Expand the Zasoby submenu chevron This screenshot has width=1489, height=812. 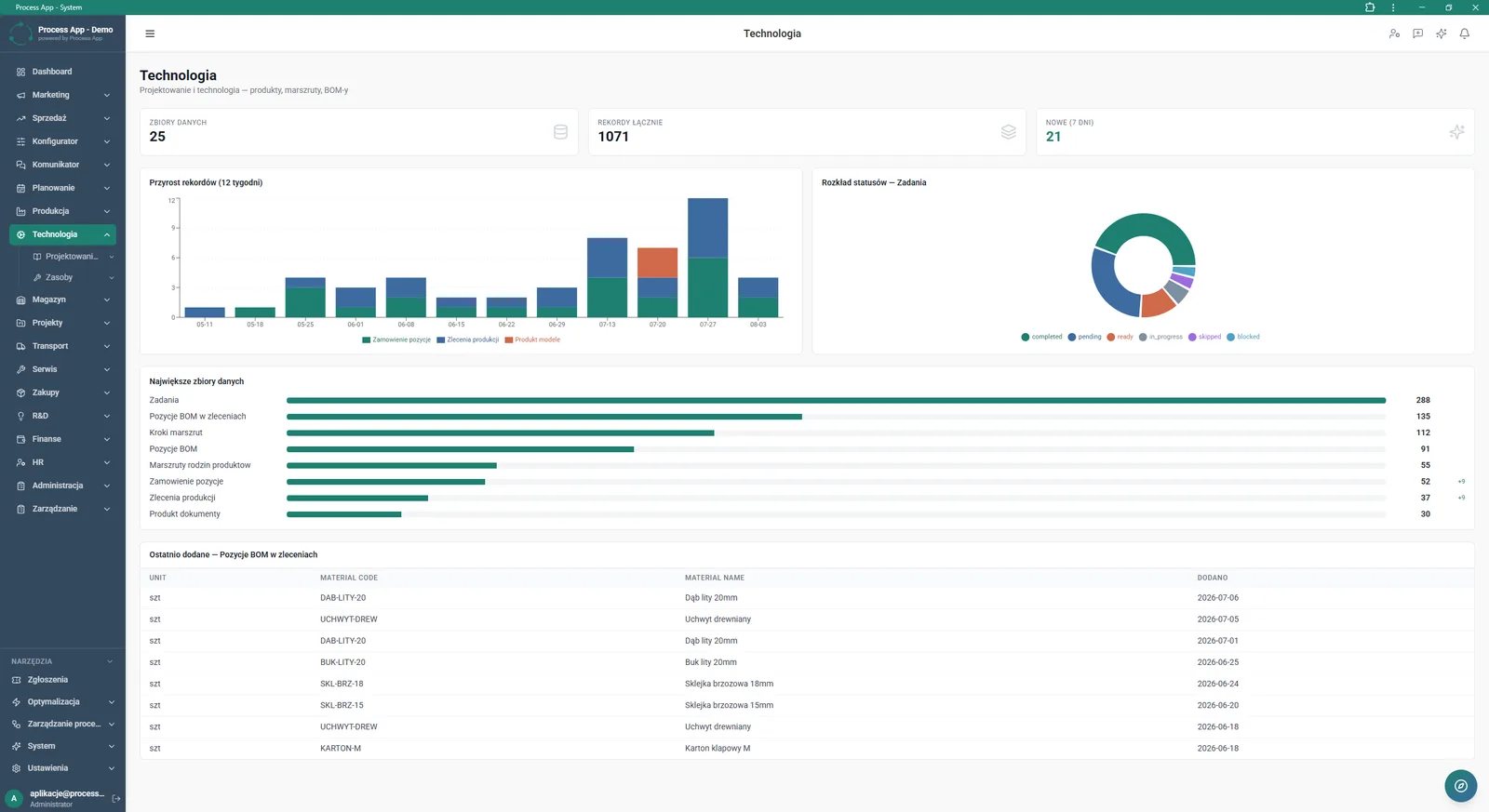click(112, 277)
